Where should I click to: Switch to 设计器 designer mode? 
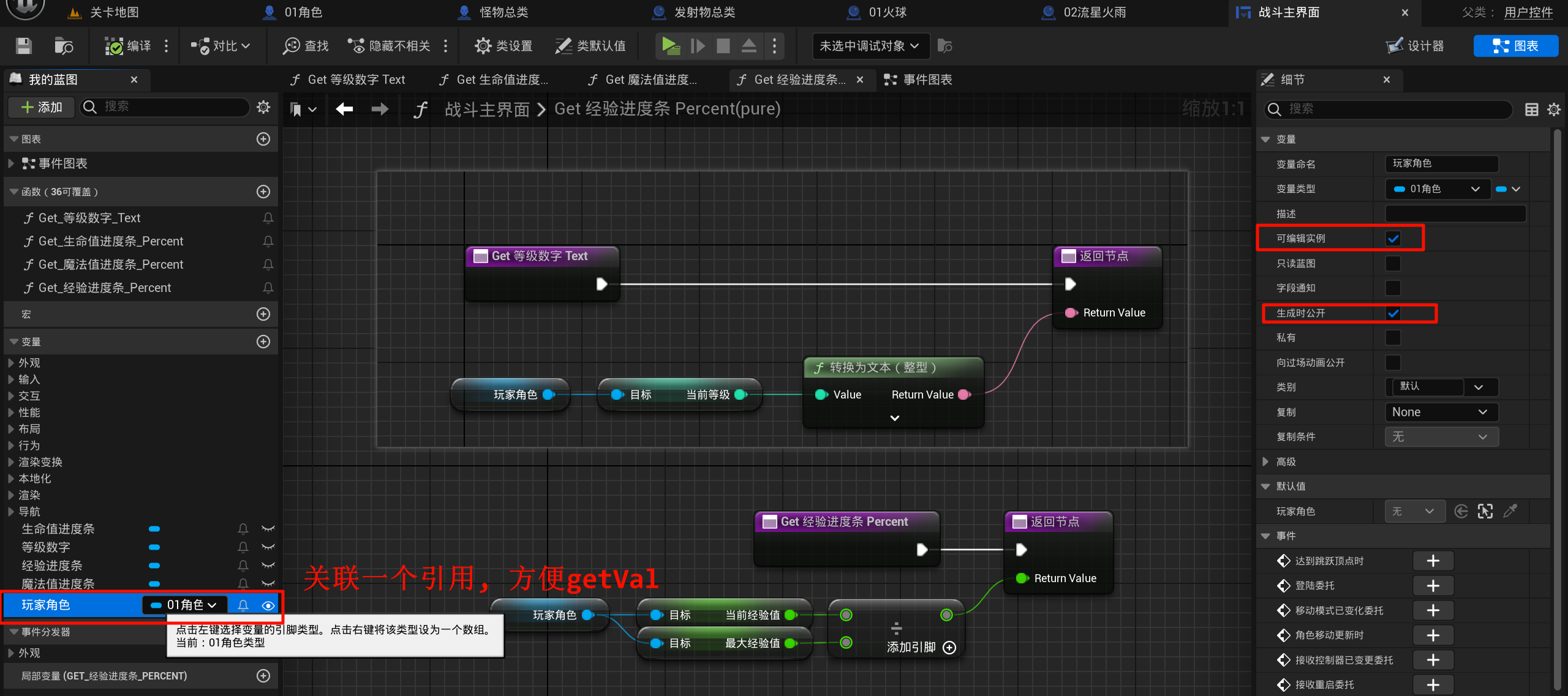tap(1415, 46)
